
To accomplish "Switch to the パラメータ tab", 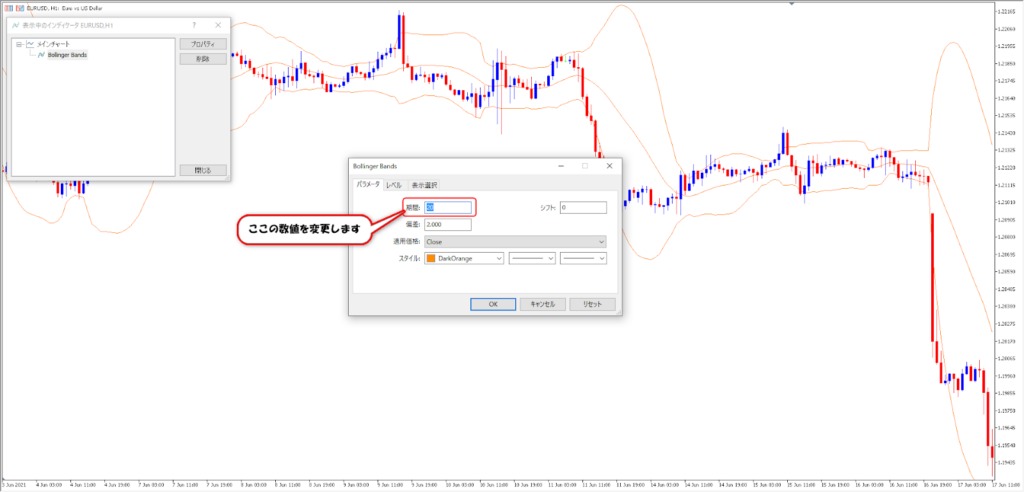I will click(x=368, y=184).
